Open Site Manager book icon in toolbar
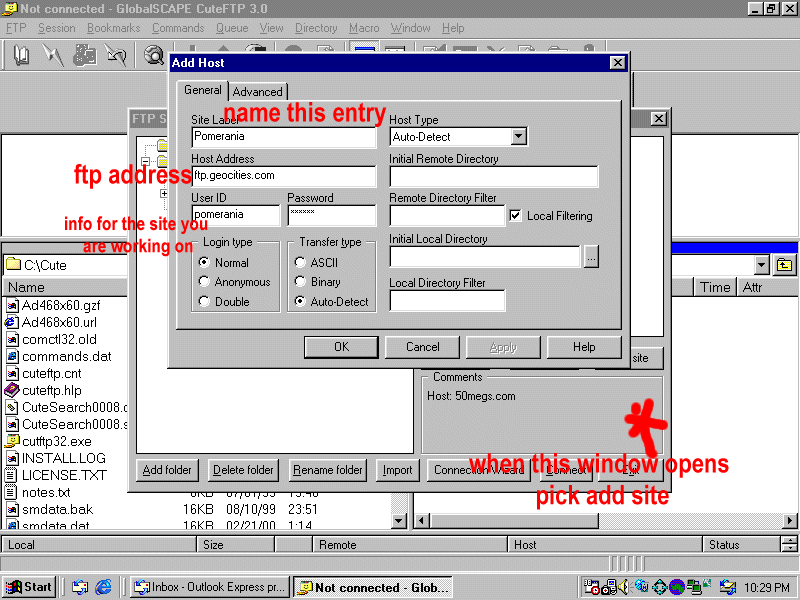The width and height of the screenshot is (800, 600). pos(21,56)
